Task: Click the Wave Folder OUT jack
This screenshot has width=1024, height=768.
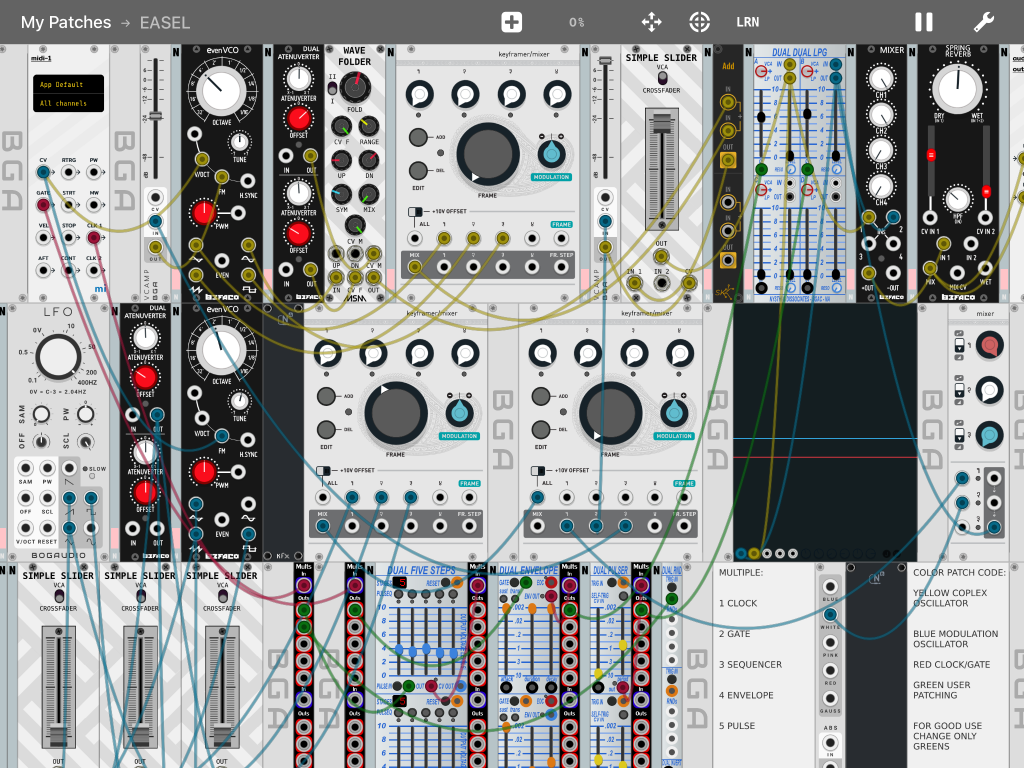Action: [x=374, y=277]
